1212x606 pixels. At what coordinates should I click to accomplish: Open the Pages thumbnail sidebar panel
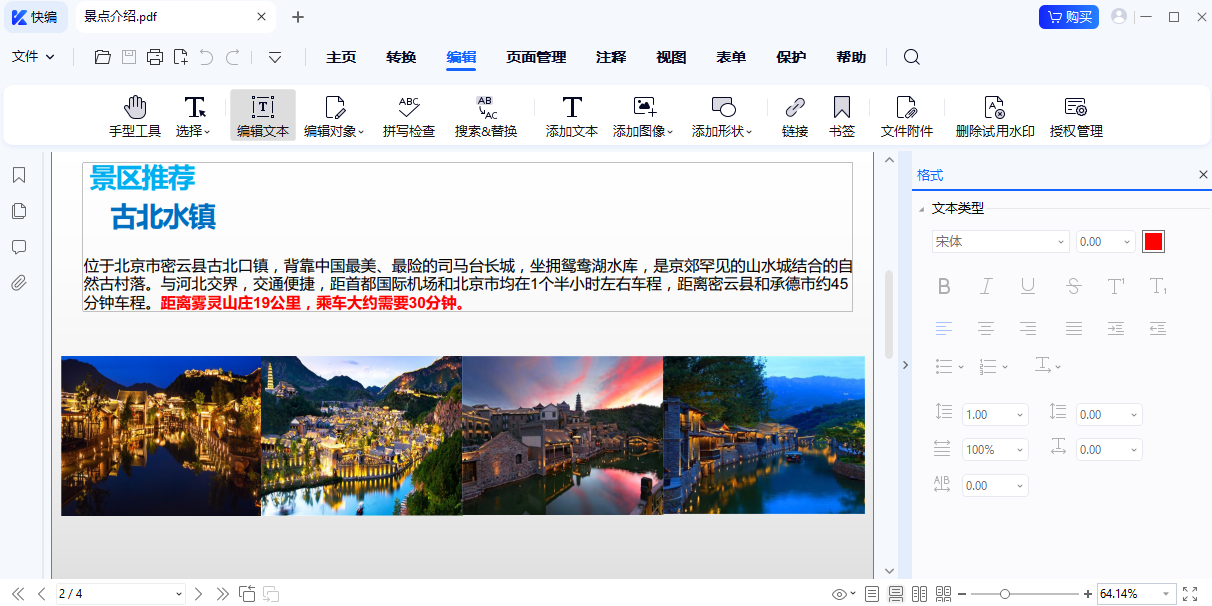(x=19, y=211)
